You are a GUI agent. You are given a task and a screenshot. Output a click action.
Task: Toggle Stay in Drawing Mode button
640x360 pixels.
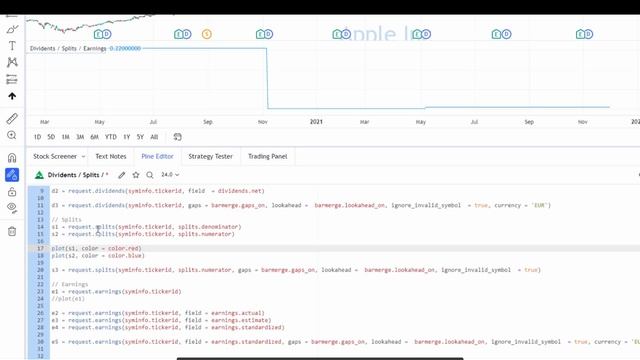point(12,175)
